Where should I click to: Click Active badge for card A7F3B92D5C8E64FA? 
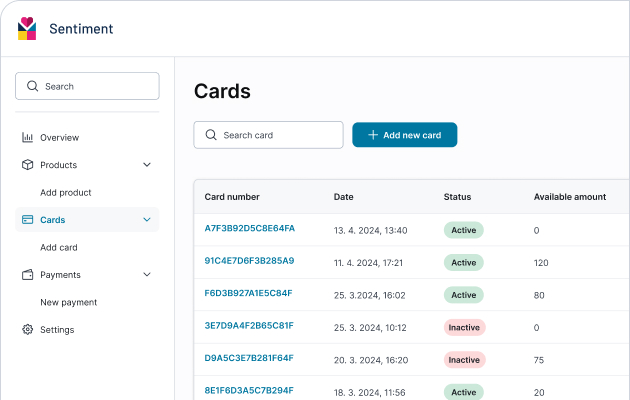464,230
